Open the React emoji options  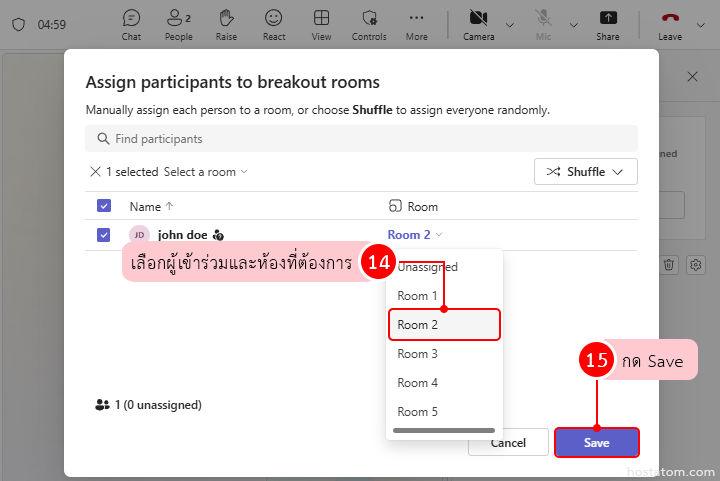274,23
